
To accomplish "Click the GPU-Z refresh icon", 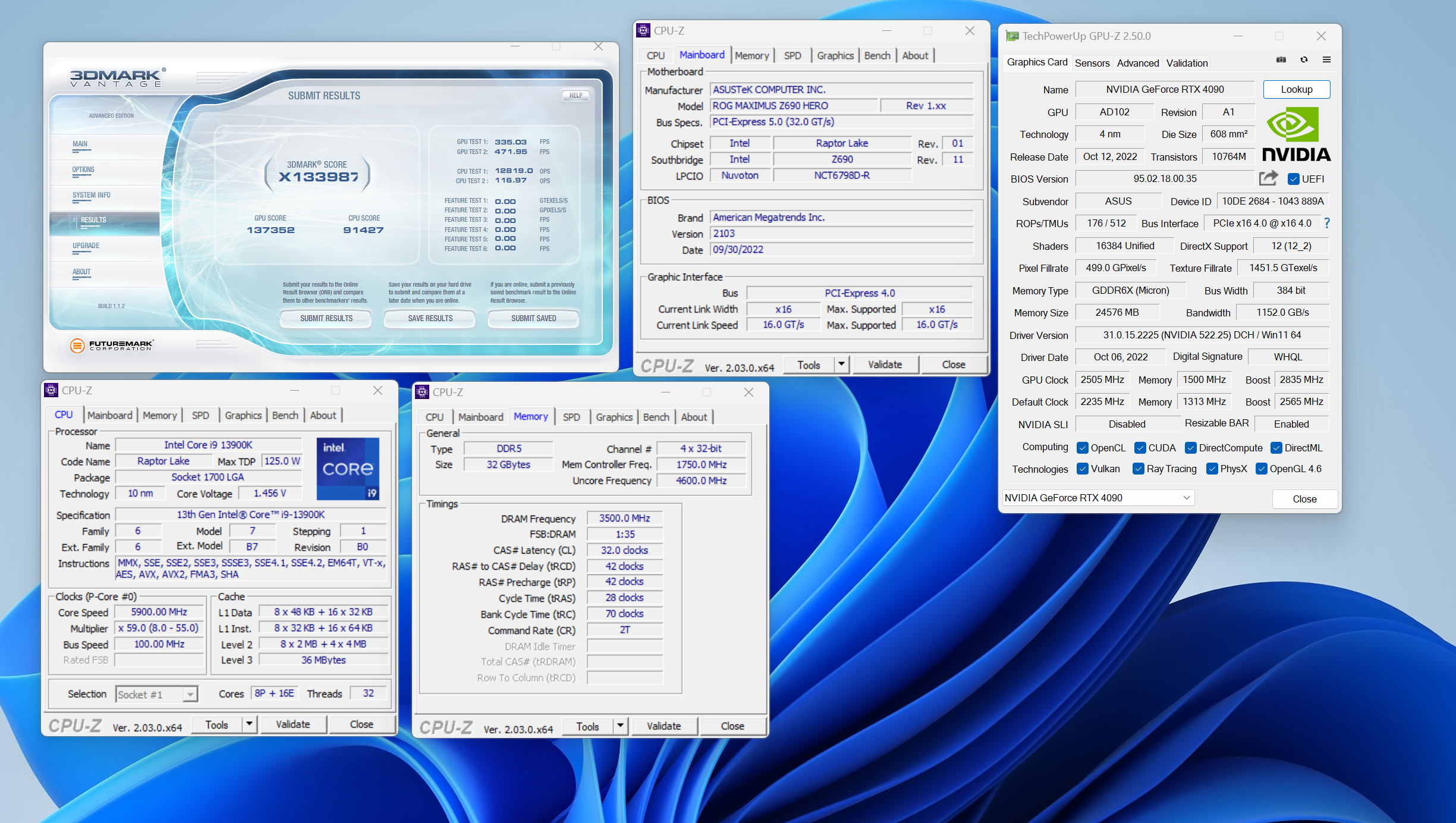I will pyautogui.click(x=1304, y=59).
